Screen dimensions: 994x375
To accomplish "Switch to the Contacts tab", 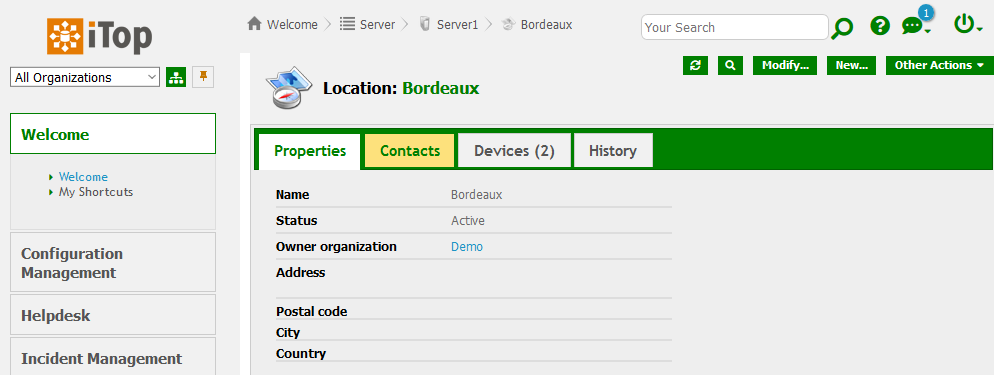I will [410, 151].
